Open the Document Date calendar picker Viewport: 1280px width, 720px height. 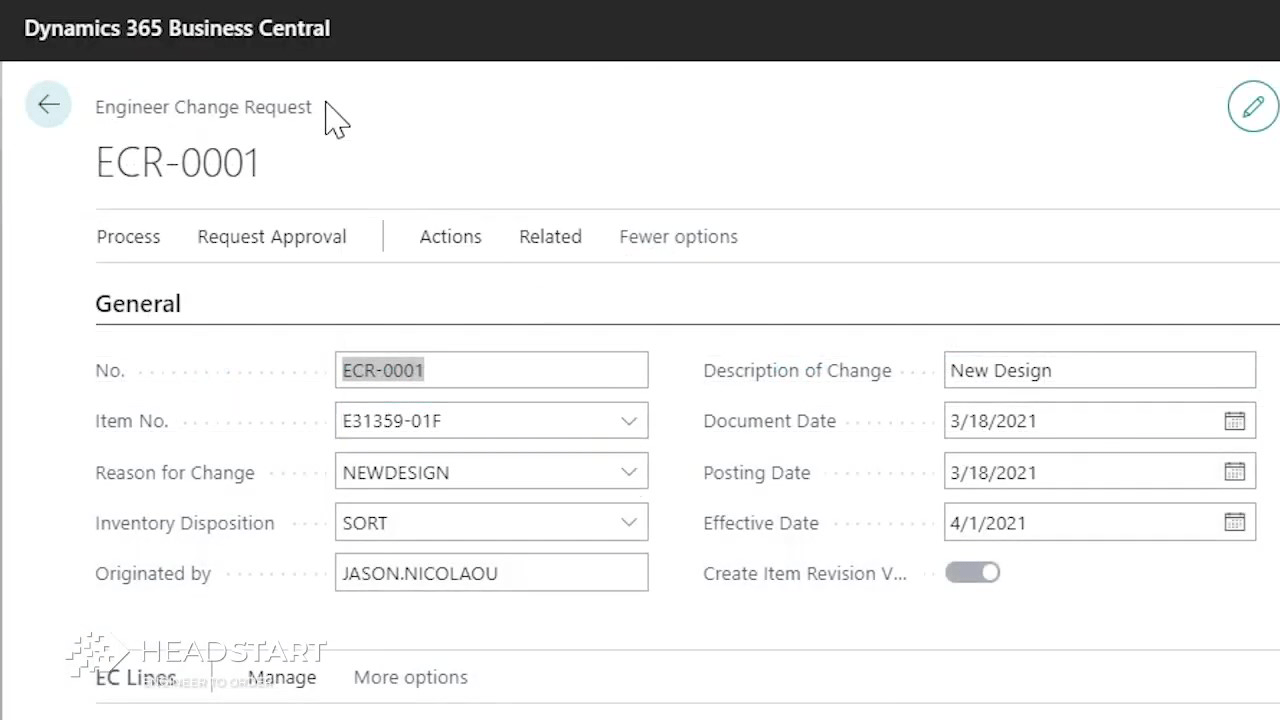[1235, 421]
